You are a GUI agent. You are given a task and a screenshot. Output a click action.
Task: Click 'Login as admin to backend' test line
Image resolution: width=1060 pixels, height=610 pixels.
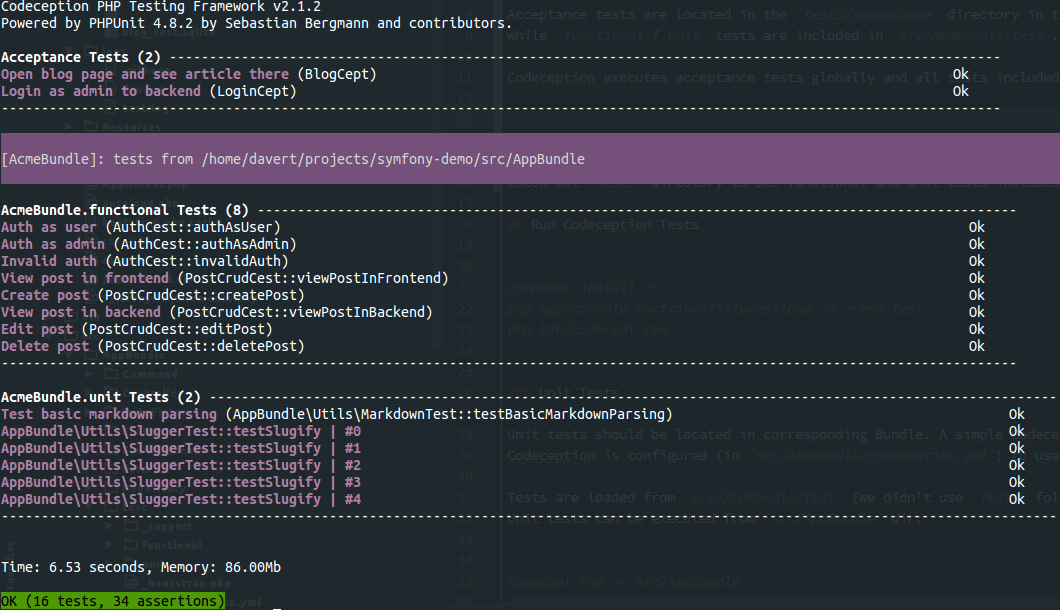tap(149, 91)
